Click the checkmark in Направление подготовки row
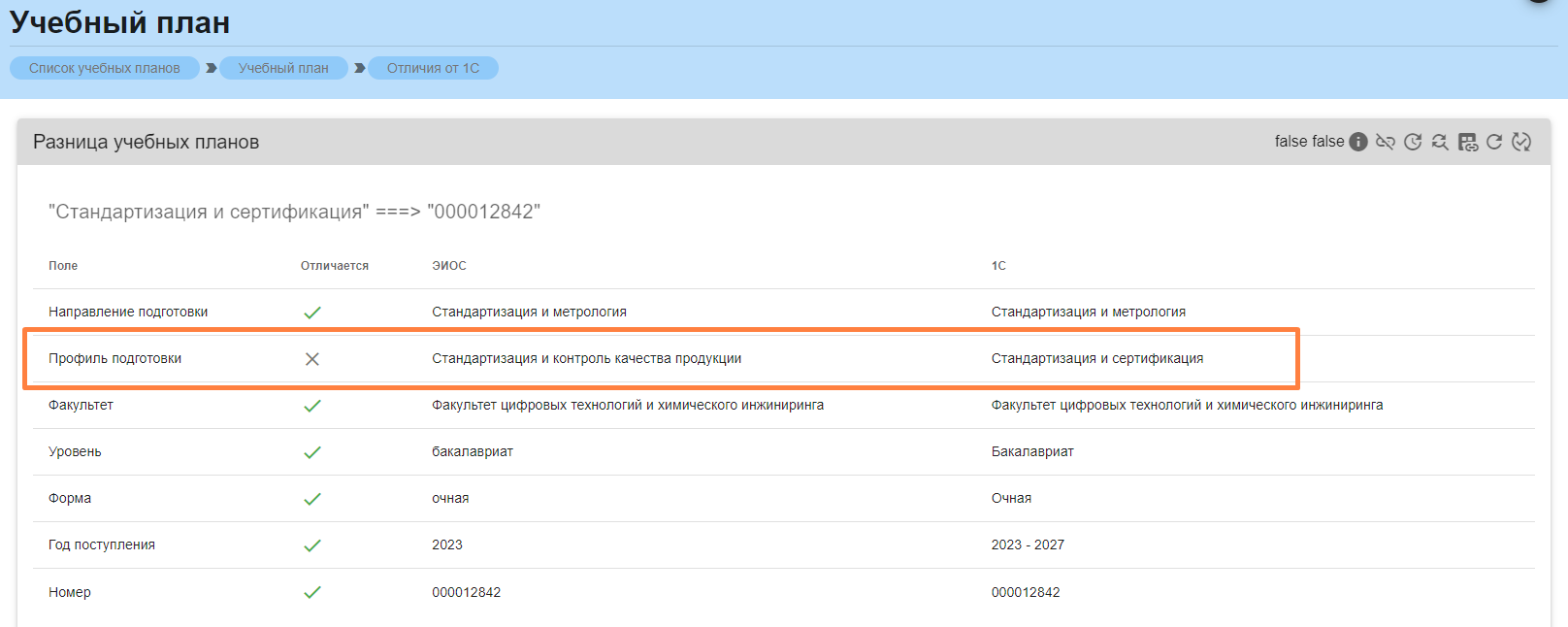Viewport: 1568px width, 627px height. (x=312, y=313)
